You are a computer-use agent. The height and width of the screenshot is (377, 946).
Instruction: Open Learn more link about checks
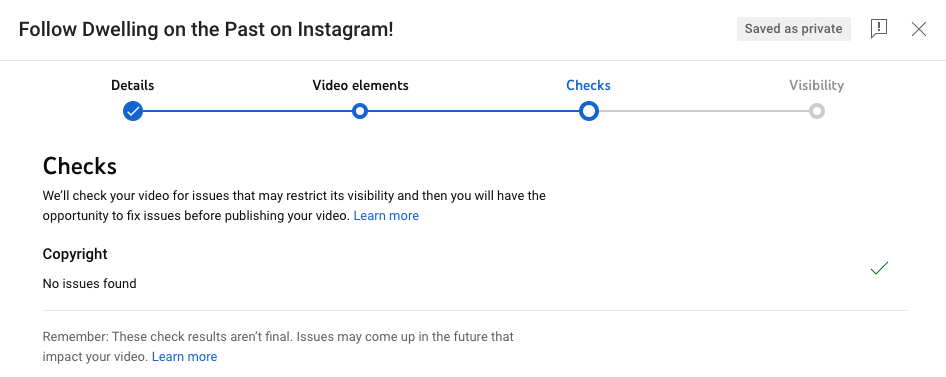pos(386,215)
